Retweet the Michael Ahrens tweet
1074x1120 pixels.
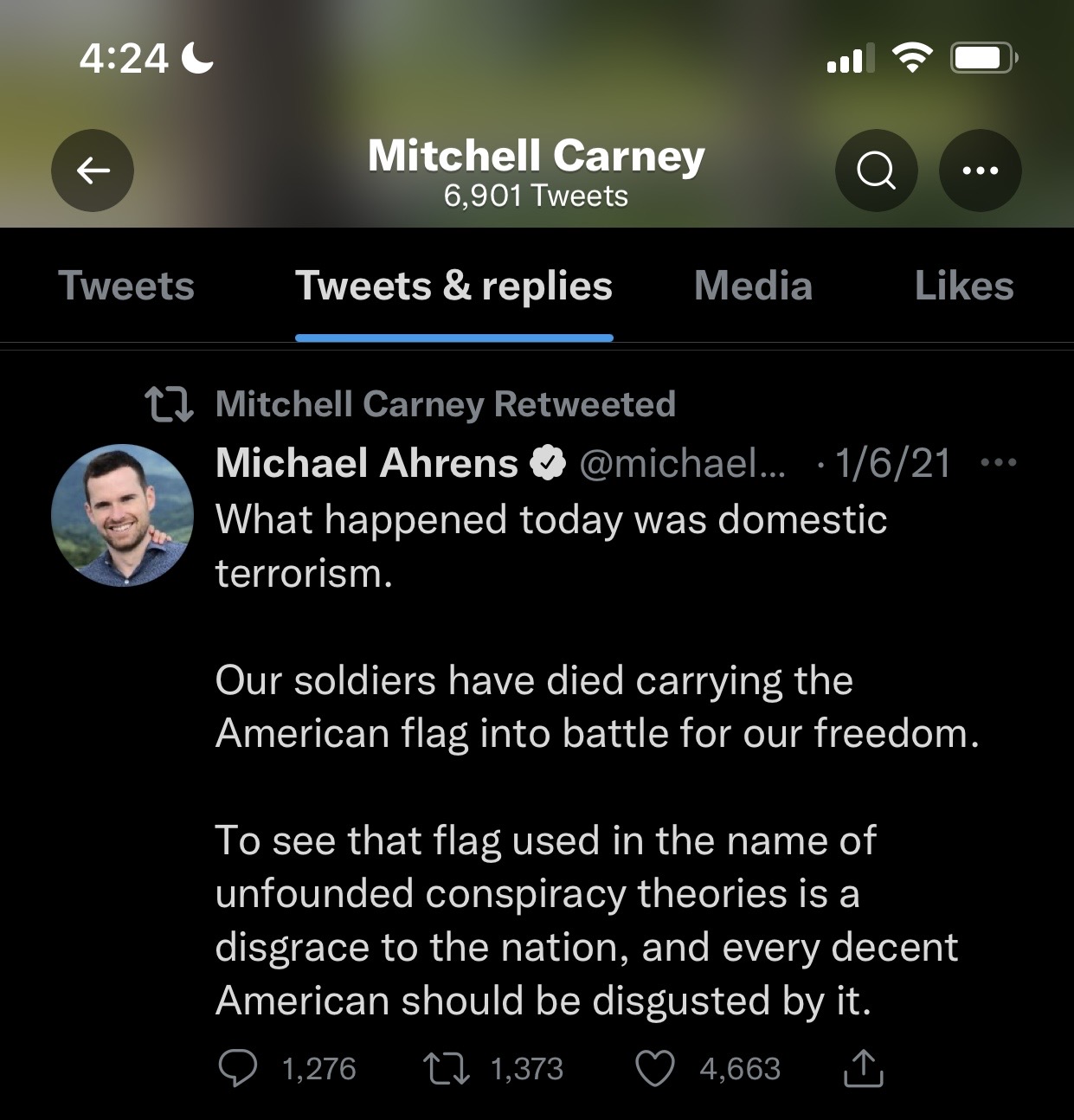(x=447, y=1068)
